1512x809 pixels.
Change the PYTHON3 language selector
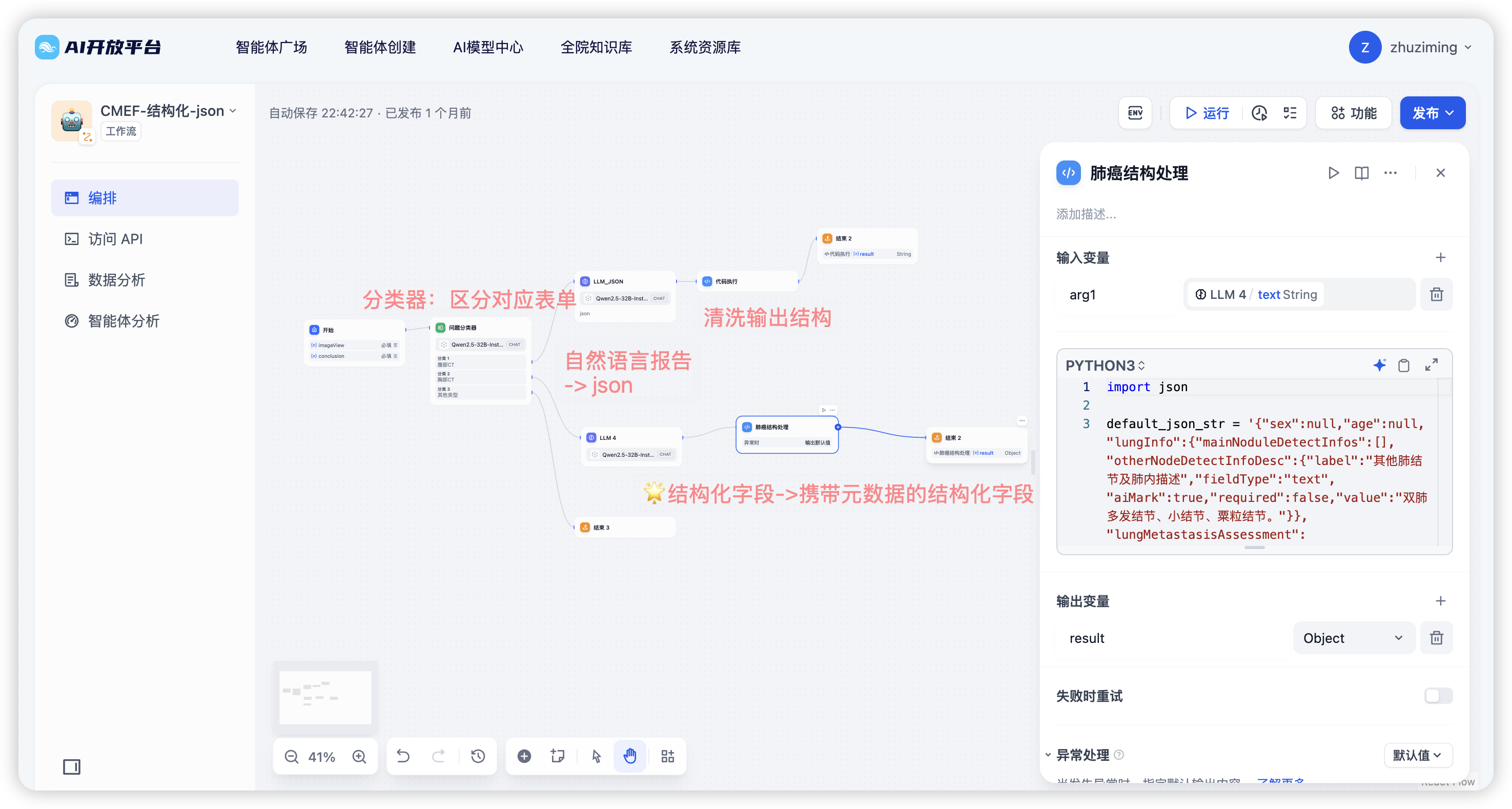click(1105, 365)
